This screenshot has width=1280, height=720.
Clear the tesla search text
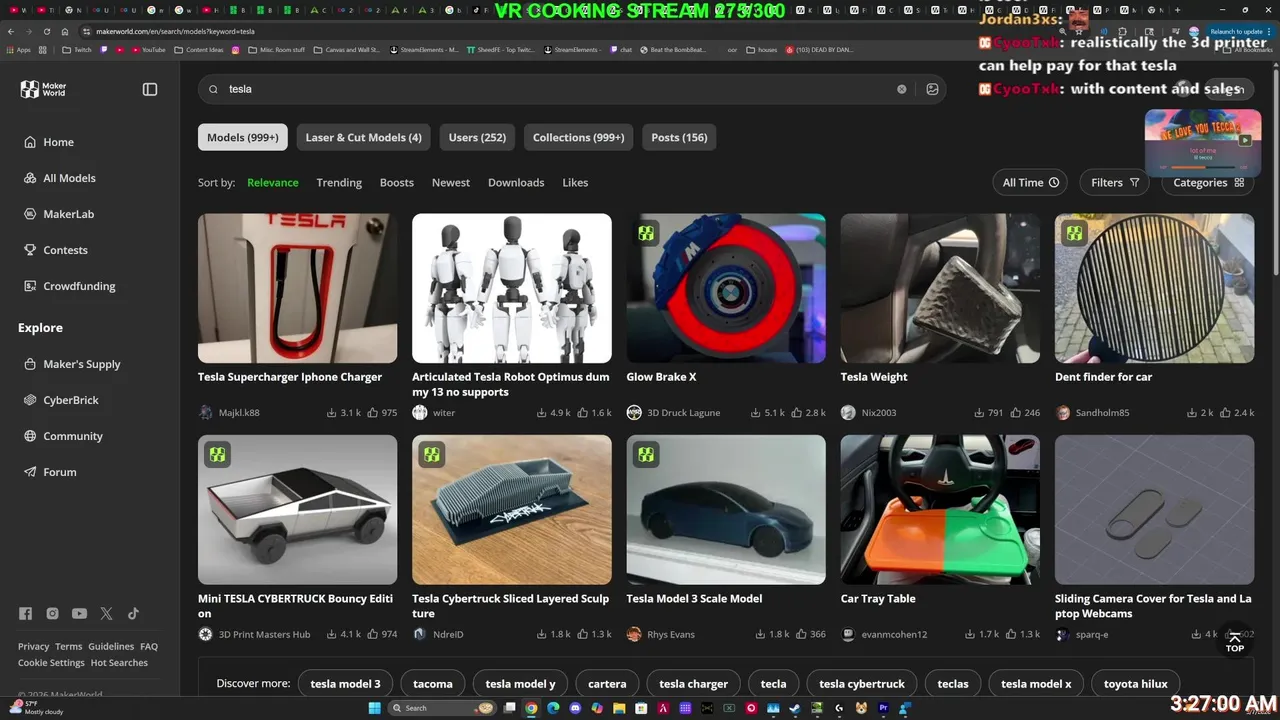point(901,89)
